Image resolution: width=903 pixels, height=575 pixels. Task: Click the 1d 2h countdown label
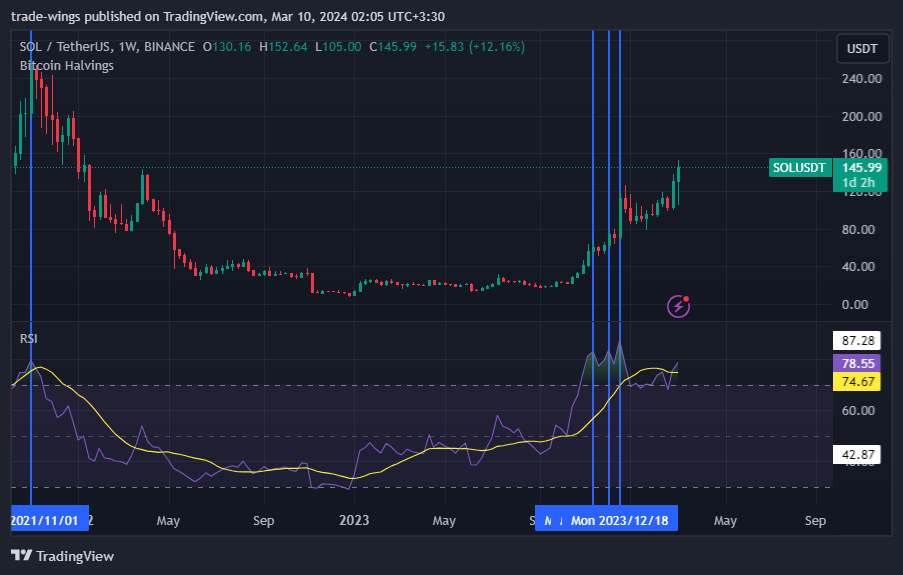tap(859, 183)
